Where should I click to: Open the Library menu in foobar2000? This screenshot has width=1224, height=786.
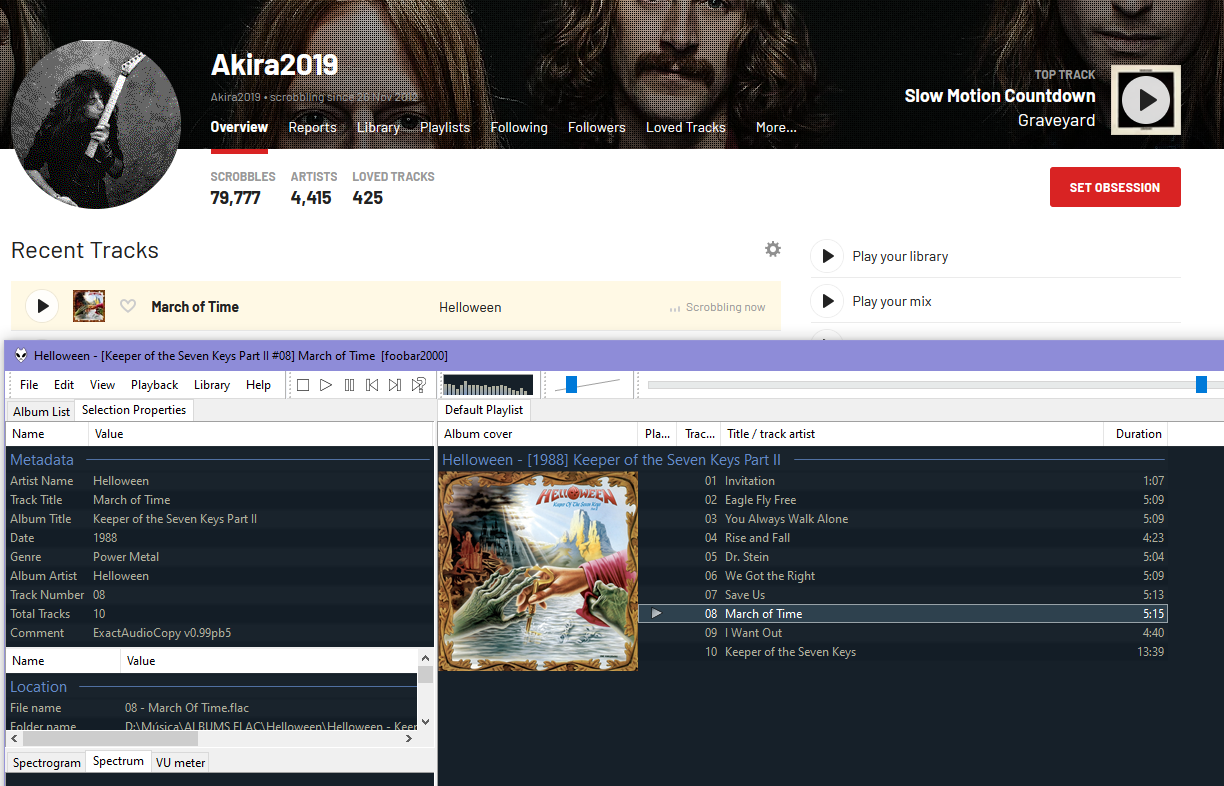point(211,385)
